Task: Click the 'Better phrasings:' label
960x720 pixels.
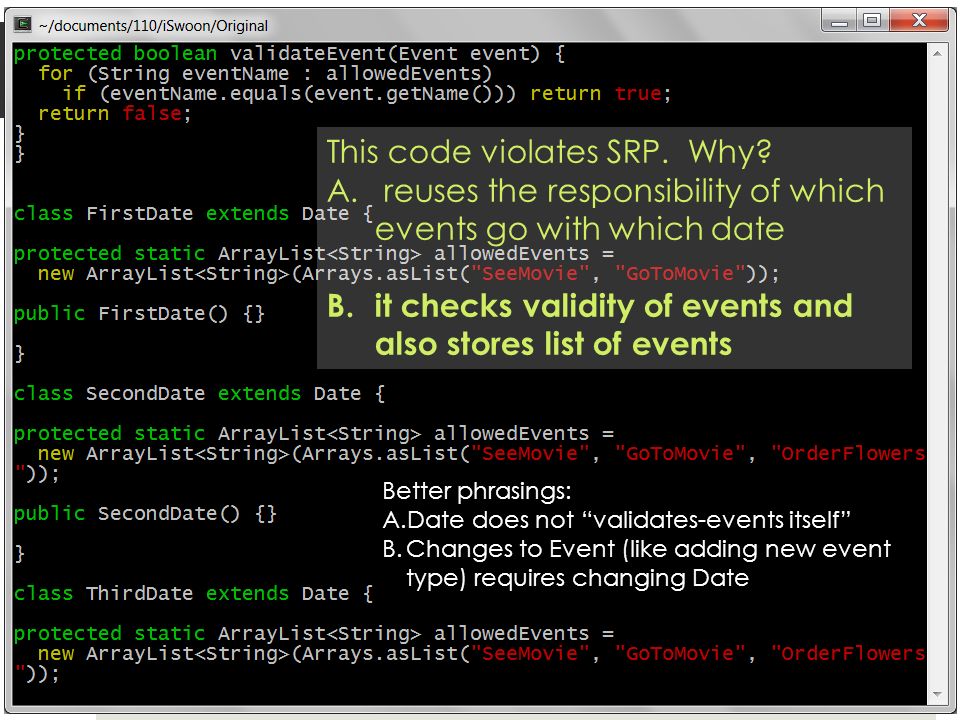Action: [x=477, y=491]
